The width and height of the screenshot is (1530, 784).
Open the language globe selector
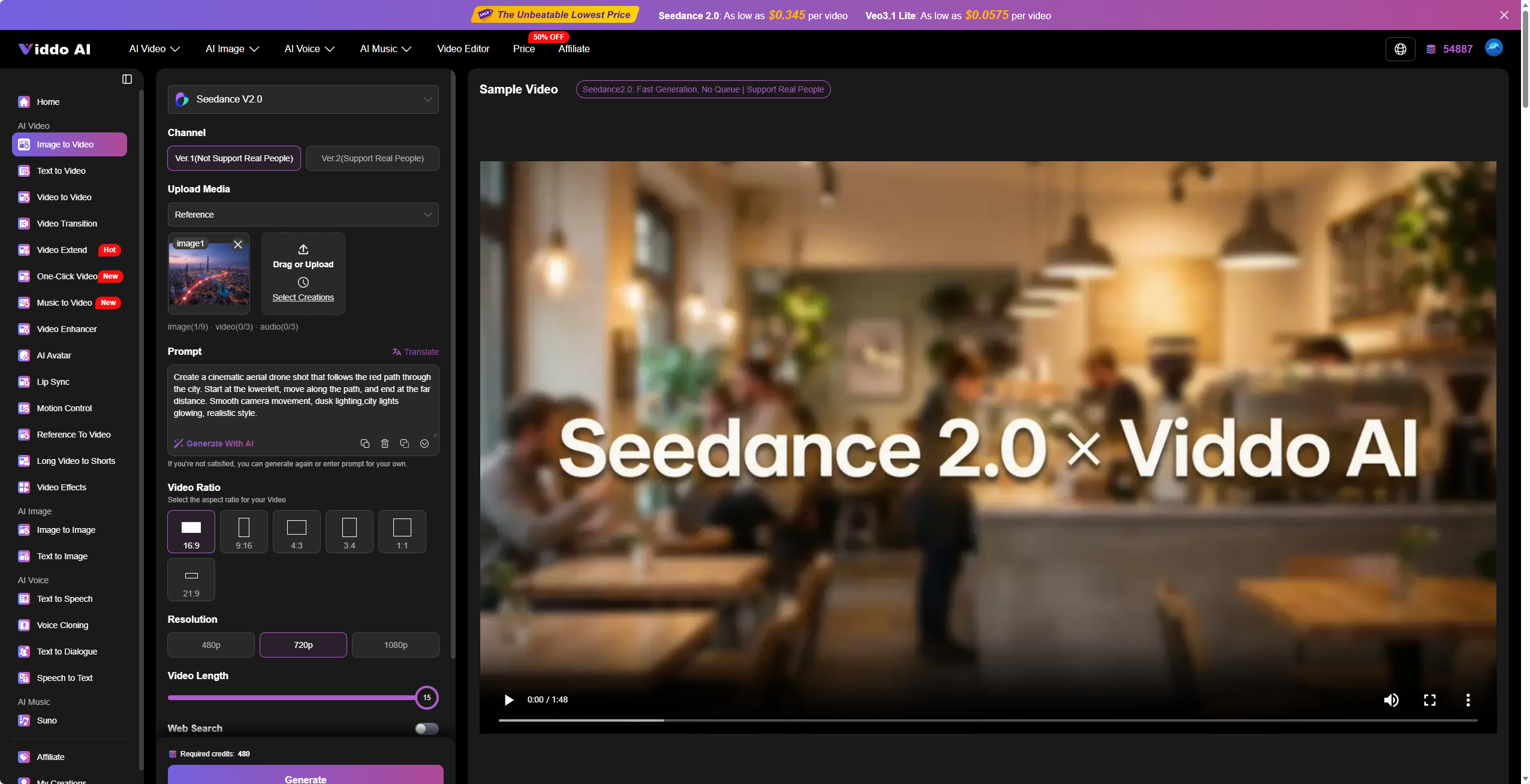click(1401, 49)
